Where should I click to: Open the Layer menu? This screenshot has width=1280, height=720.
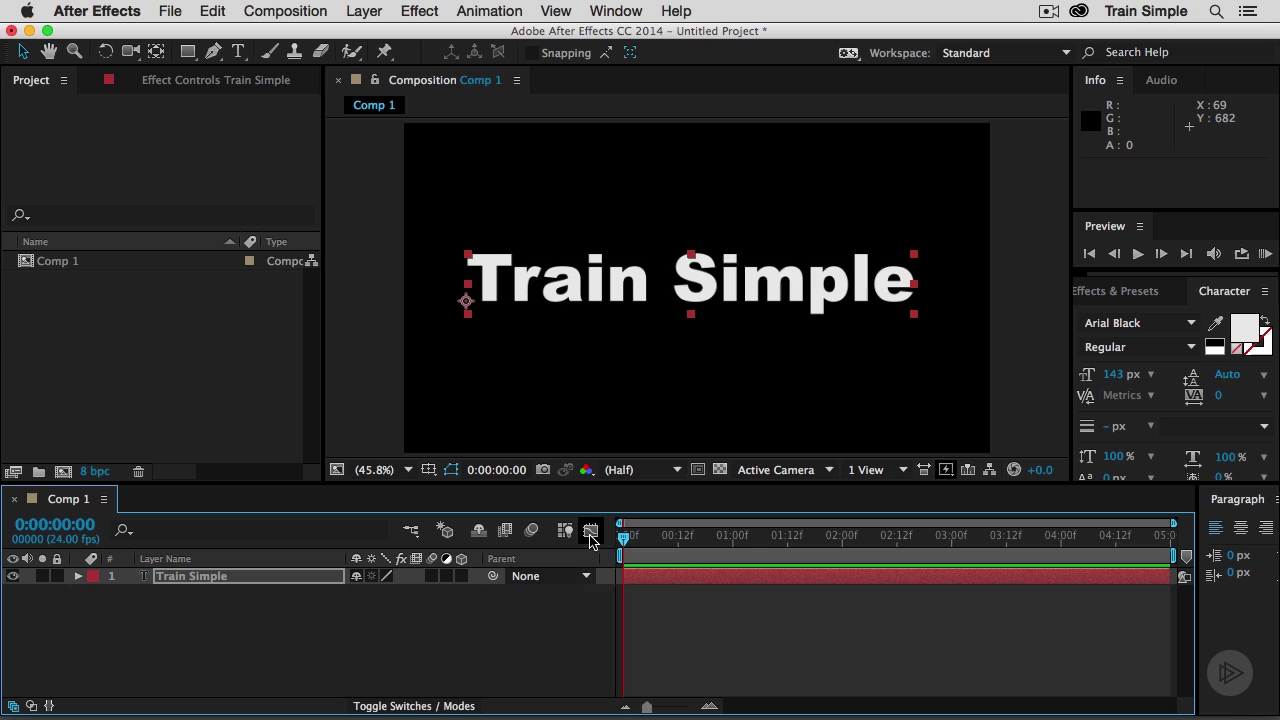click(x=364, y=11)
